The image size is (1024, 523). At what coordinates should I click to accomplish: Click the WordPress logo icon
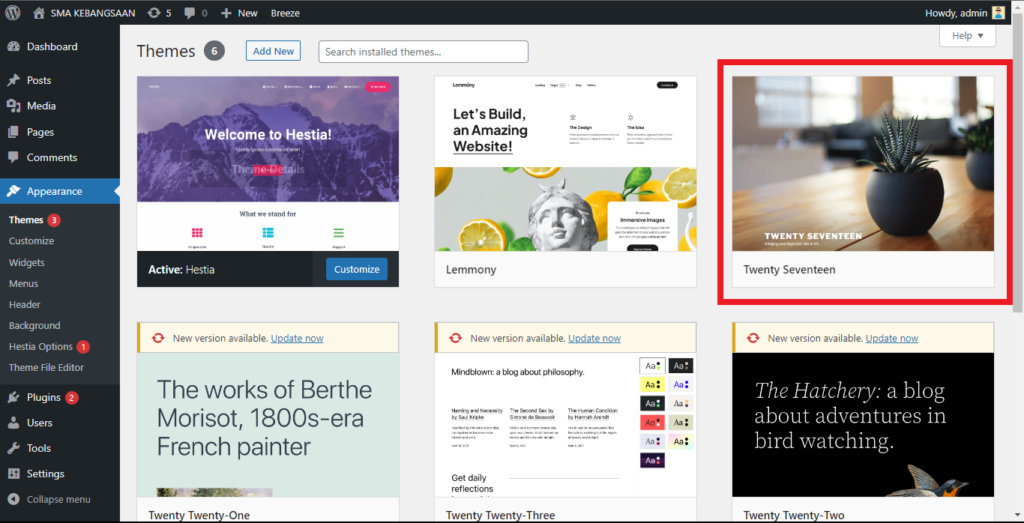pyautogui.click(x=13, y=12)
